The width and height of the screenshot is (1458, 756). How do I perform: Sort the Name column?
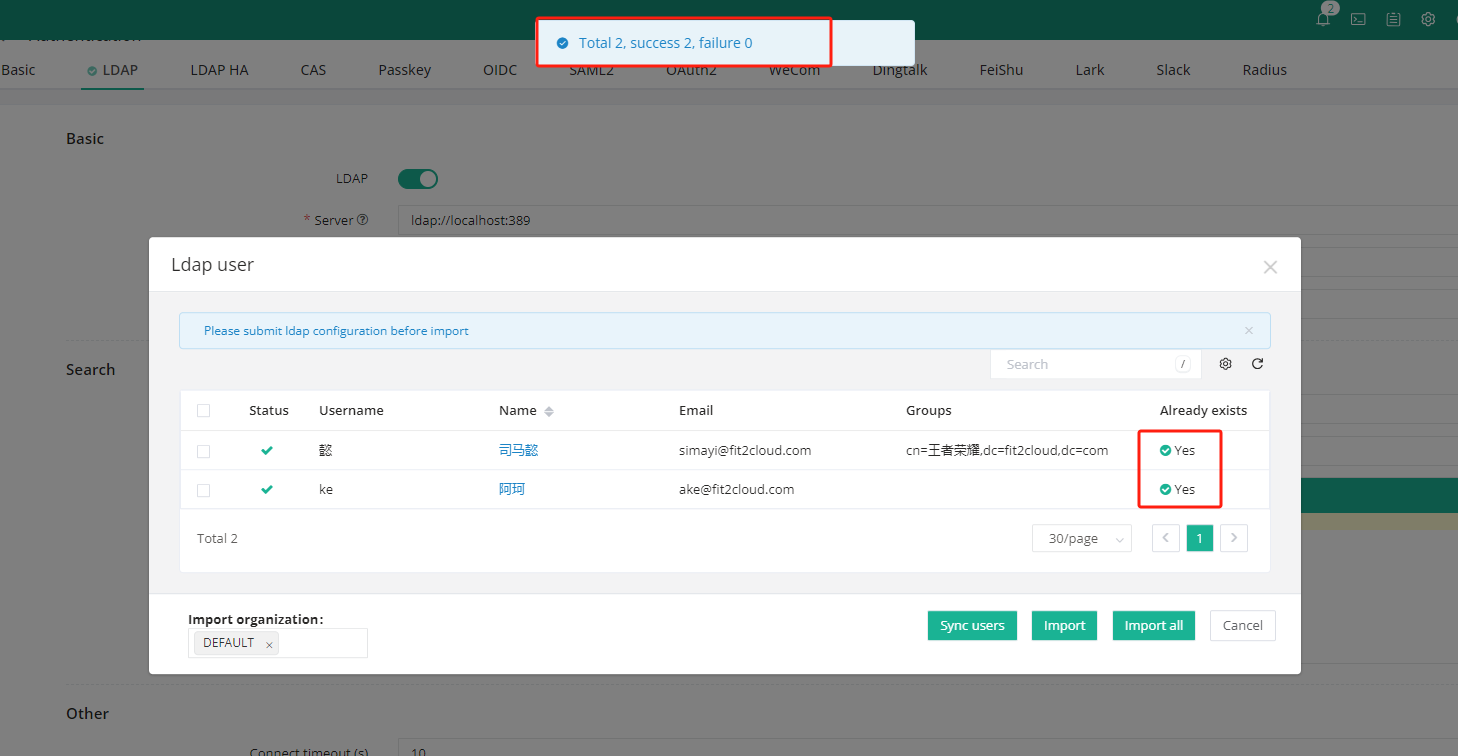[x=548, y=410]
